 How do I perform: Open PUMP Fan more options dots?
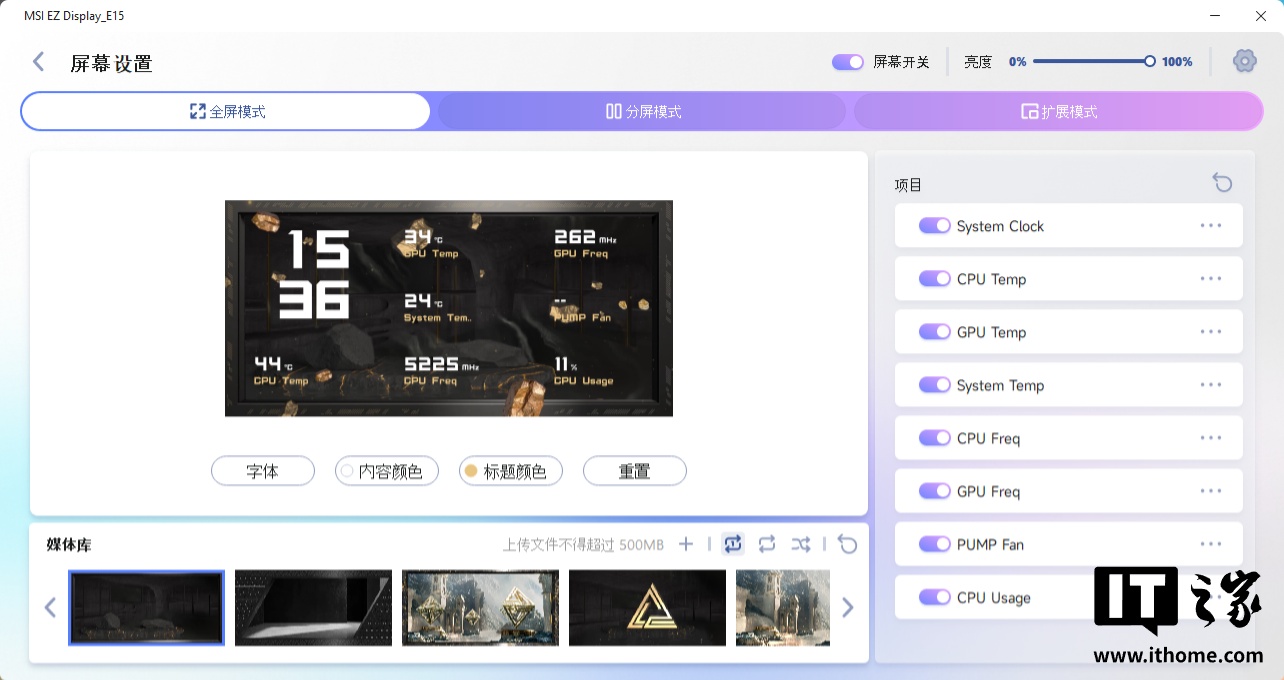click(1211, 544)
